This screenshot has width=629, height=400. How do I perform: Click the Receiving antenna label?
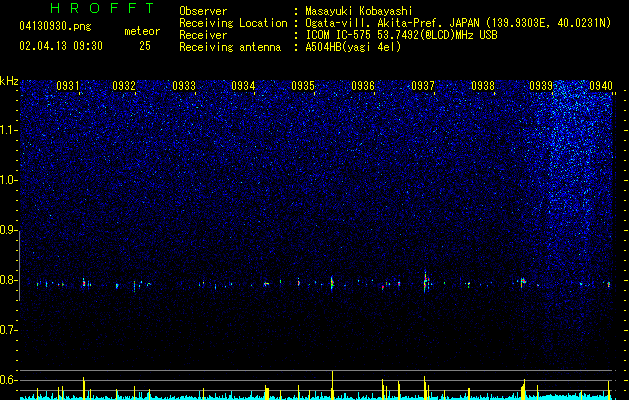click(230, 47)
